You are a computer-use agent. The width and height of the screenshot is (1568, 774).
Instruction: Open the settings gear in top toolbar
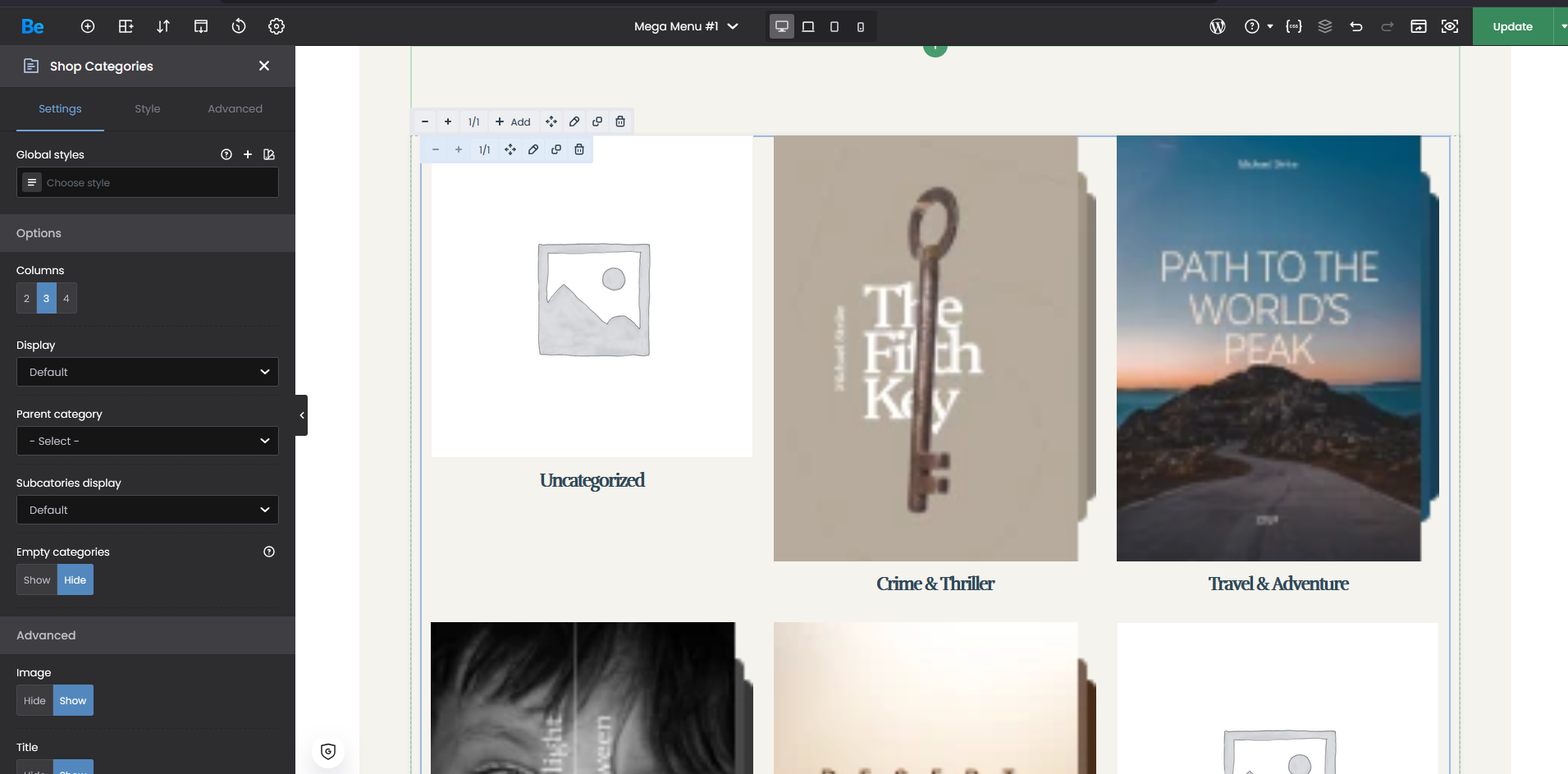coord(277,26)
